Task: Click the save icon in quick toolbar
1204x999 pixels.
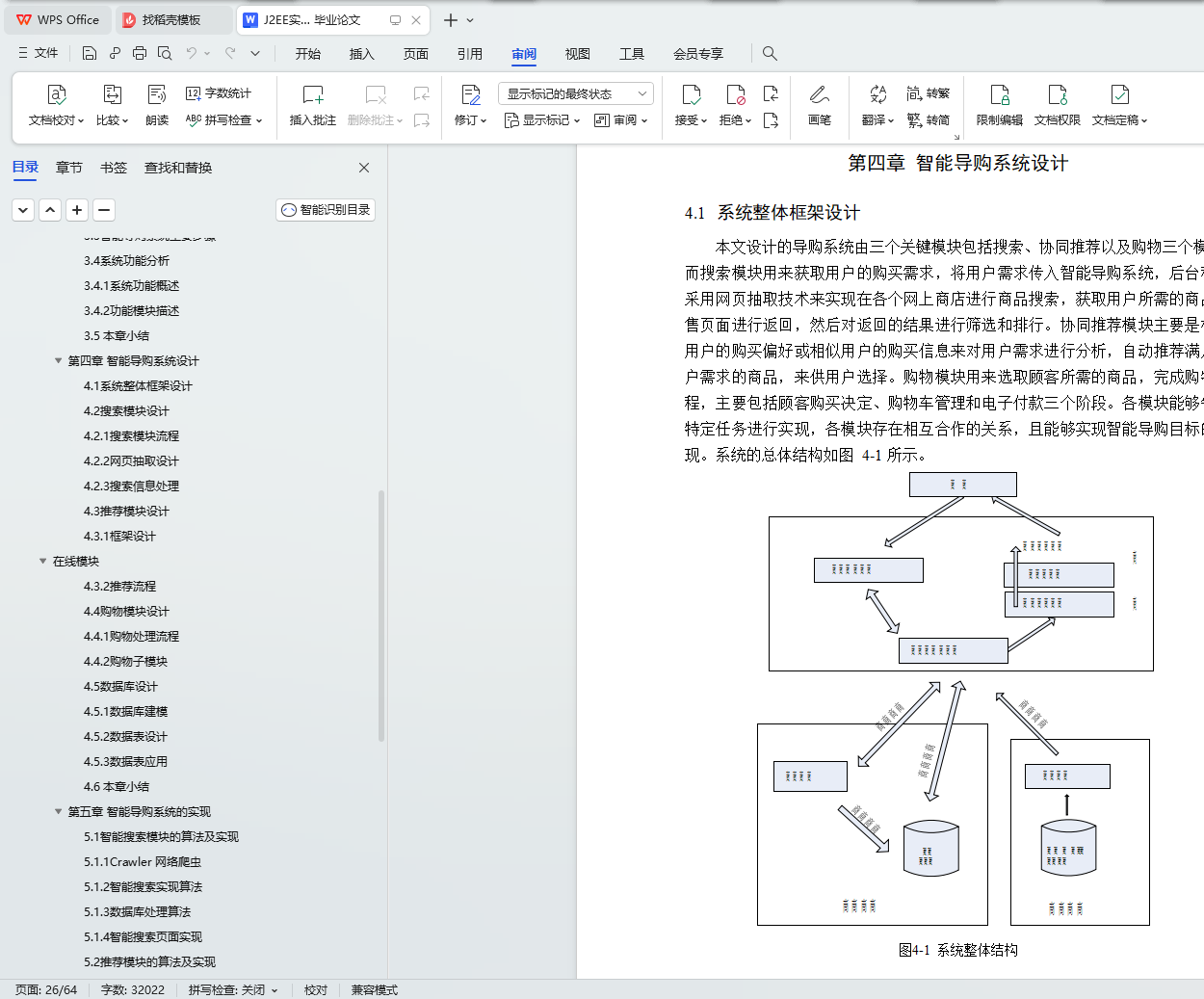Action: tap(90, 53)
